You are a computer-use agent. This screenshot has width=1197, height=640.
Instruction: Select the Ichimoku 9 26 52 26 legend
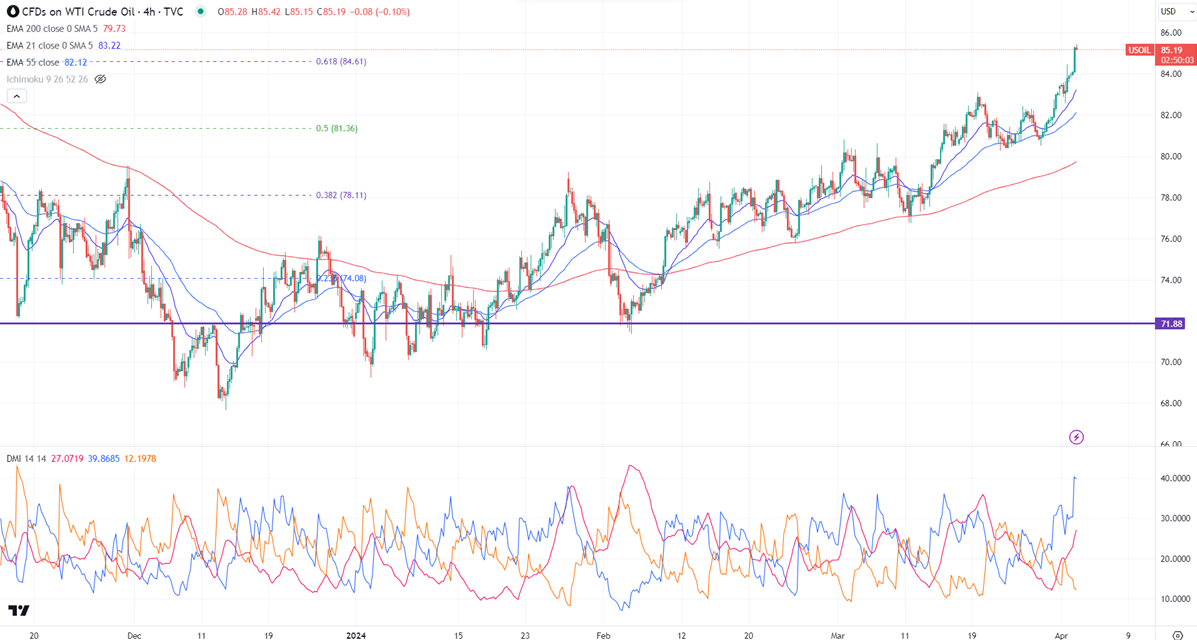(47, 79)
